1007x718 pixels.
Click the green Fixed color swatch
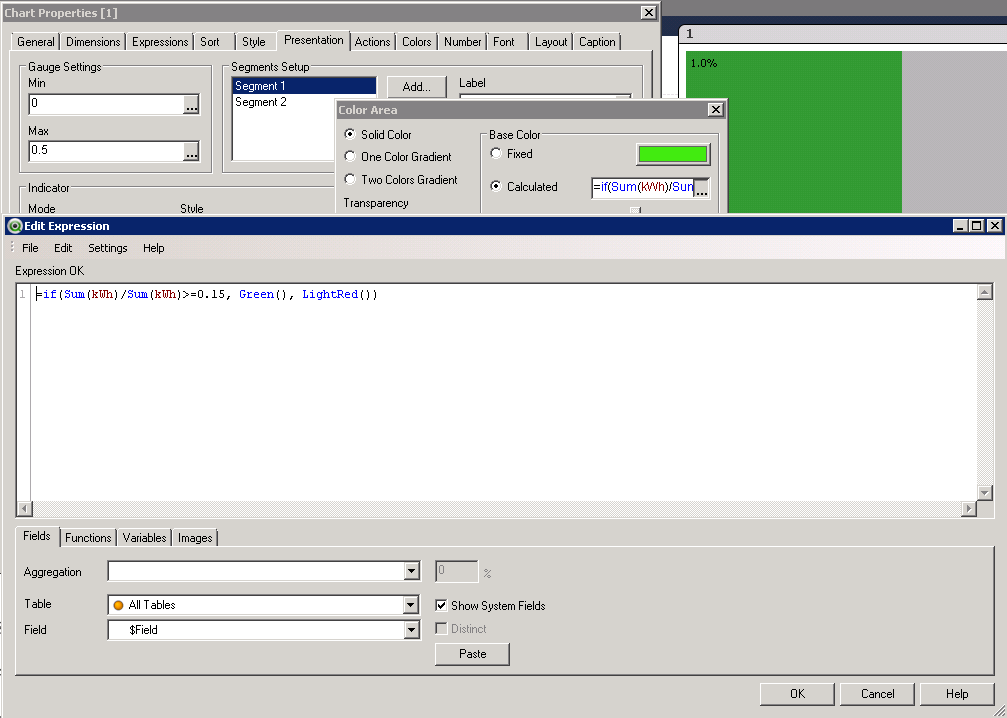click(673, 154)
